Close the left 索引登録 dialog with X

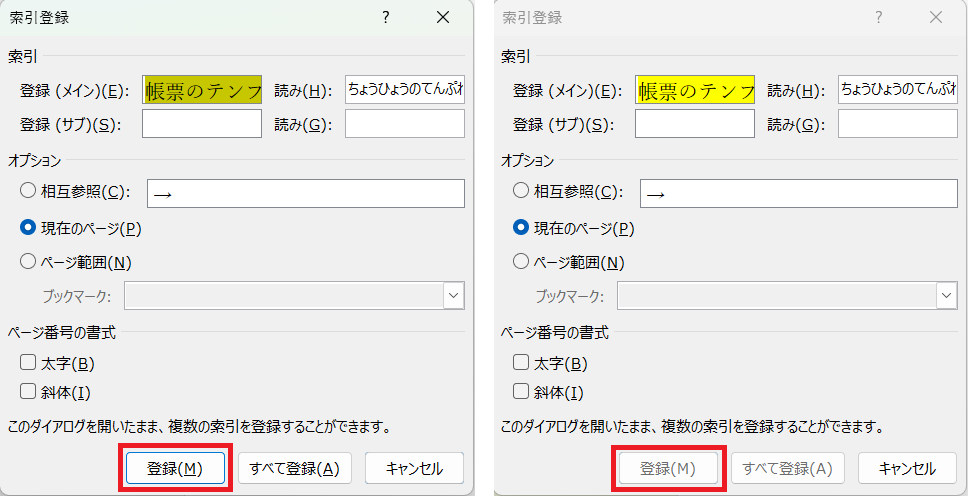coord(443,18)
